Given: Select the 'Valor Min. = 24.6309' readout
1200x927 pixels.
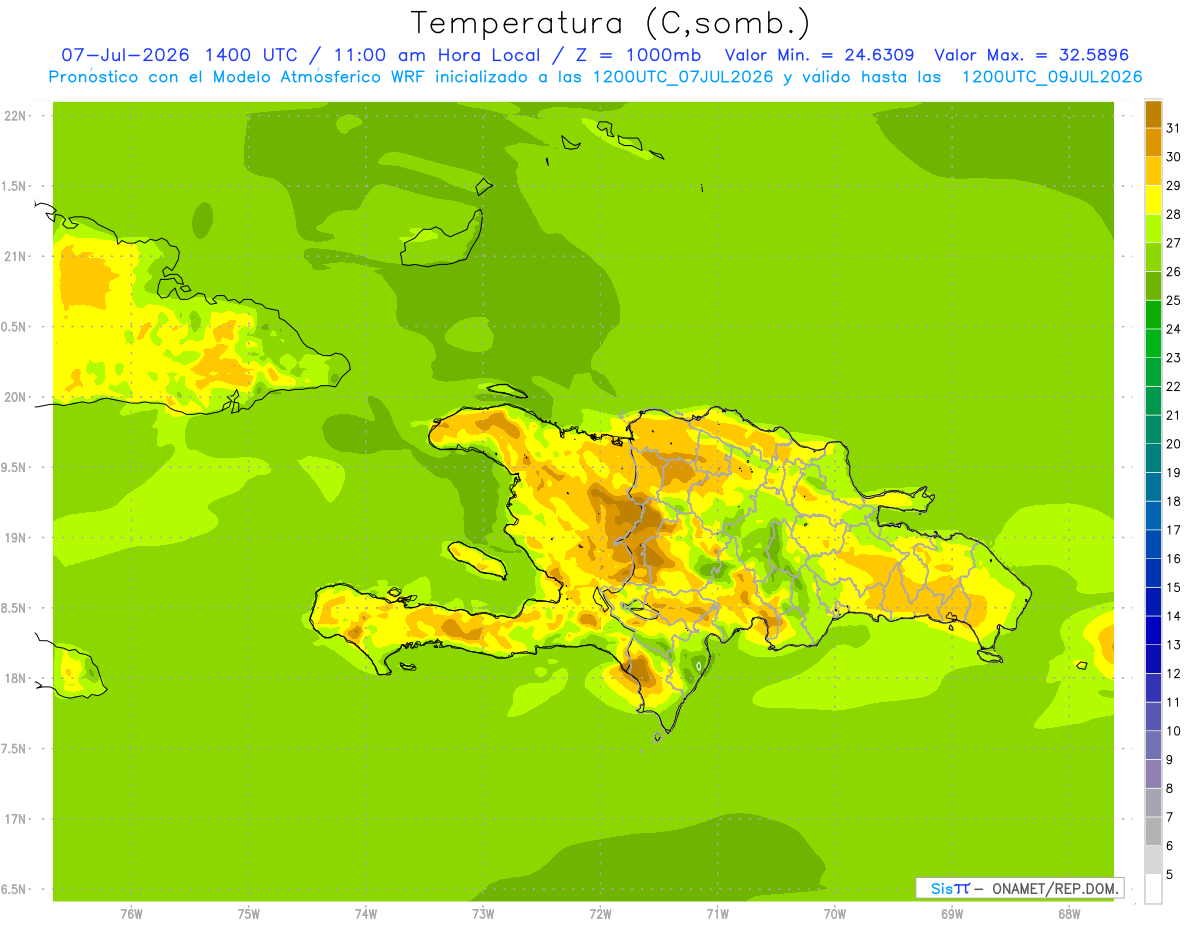Looking at the screenshot, I should (819, 55).
